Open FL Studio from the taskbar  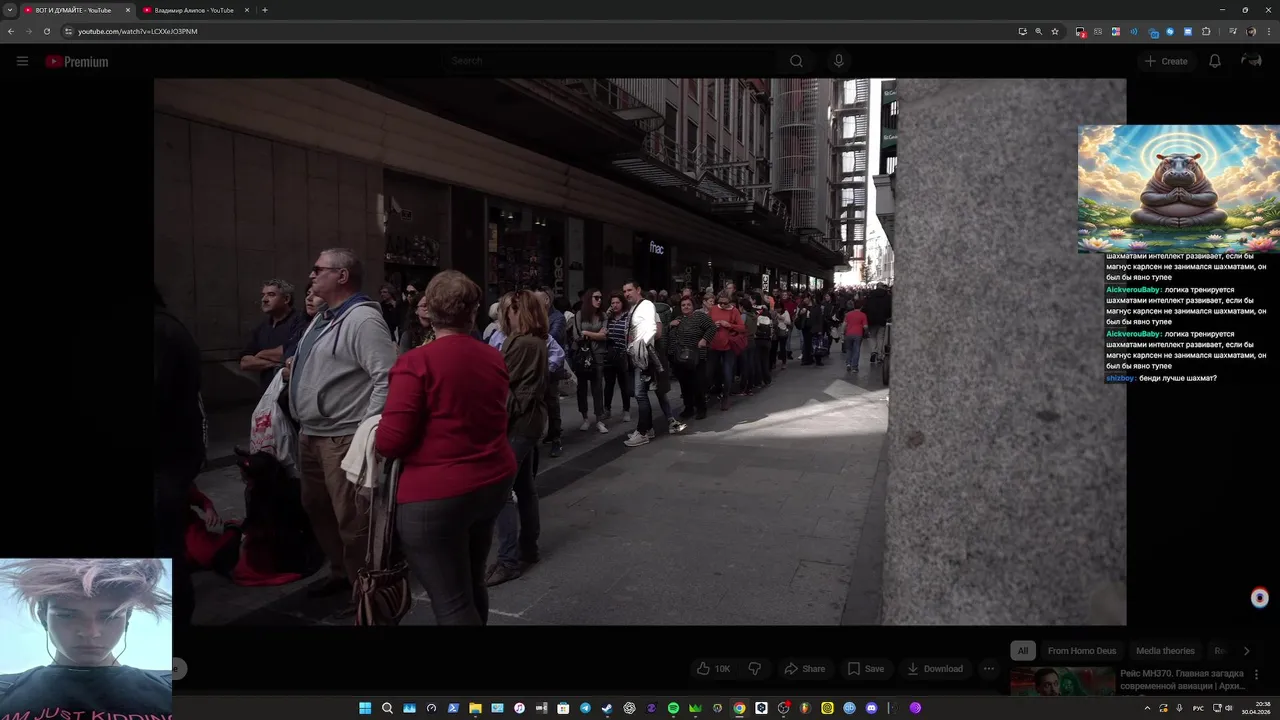pyautogui.click(x=804, y=708)
